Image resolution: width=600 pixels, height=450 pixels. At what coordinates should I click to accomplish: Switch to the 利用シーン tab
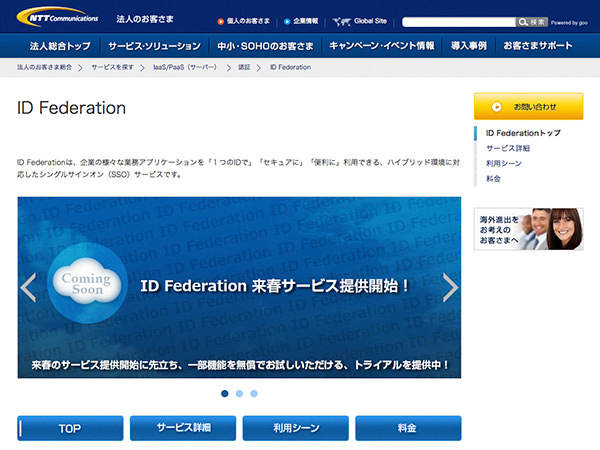tap(295, 428)
